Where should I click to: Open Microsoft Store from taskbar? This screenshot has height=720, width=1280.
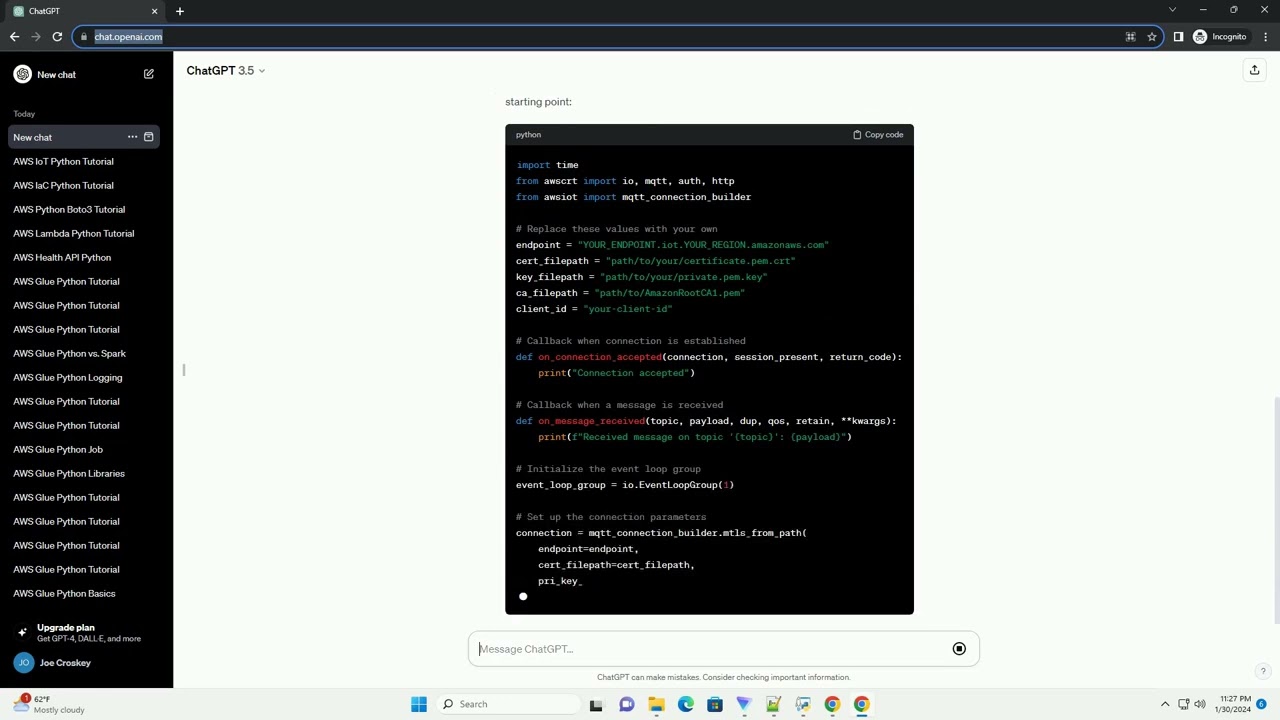pos(714,704)
